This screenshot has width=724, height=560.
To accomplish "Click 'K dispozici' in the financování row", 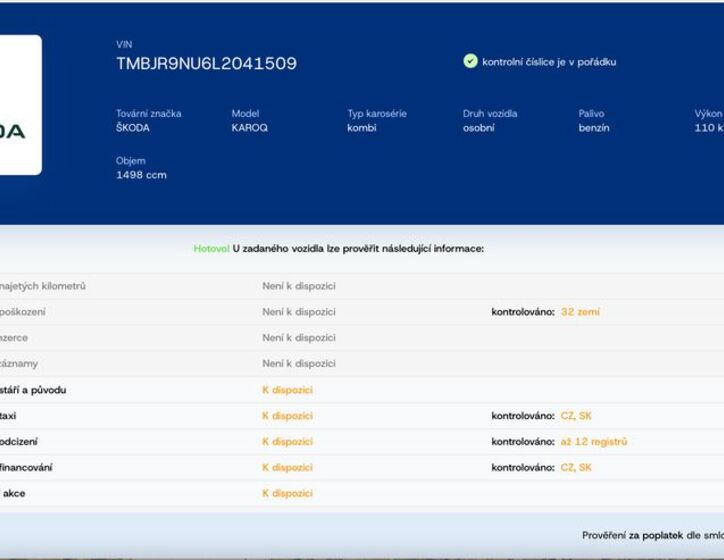I will (287, 468).
